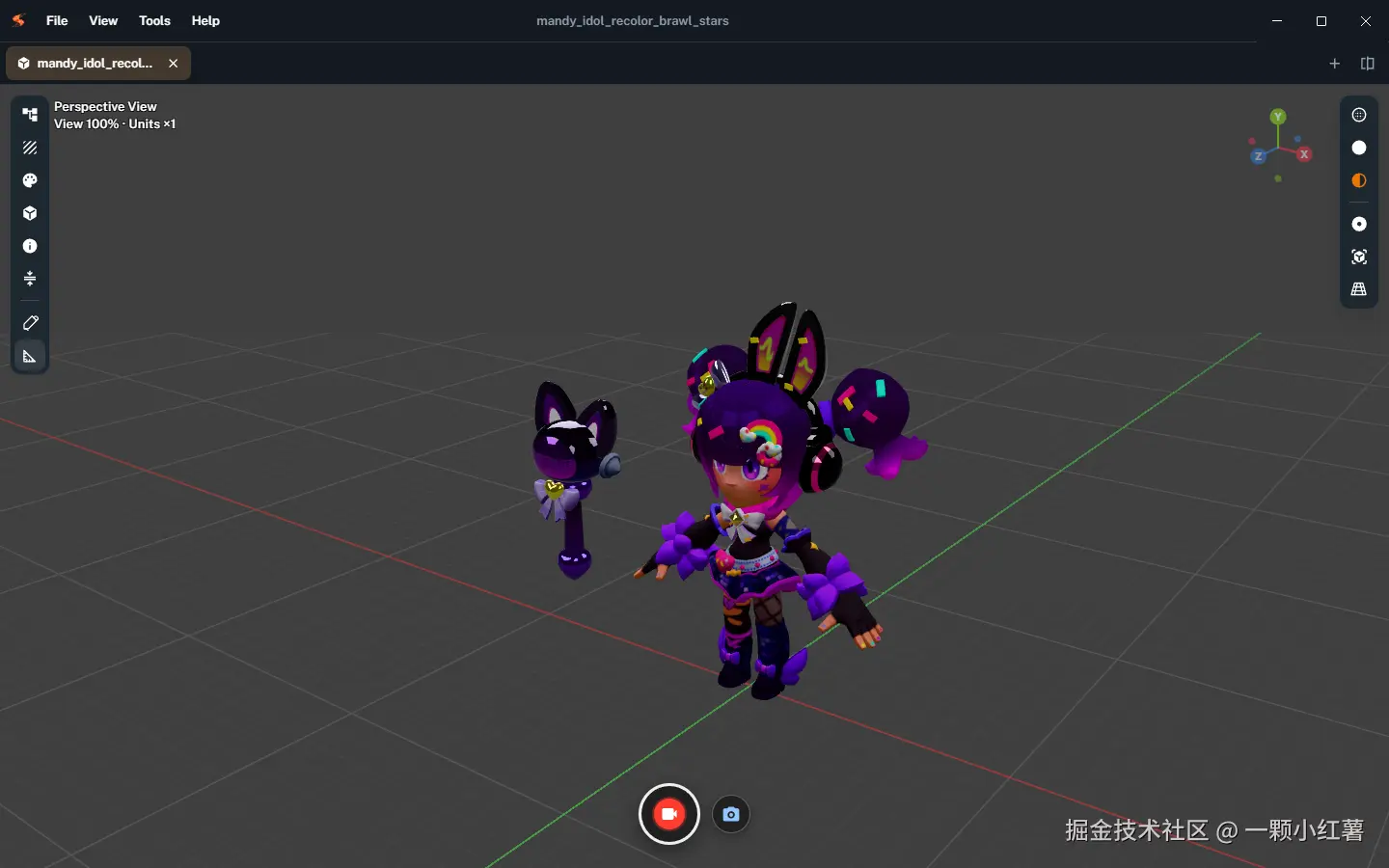Select the mandy_idol_recol... tab
1389x868 pixels.
coord(98,64)
